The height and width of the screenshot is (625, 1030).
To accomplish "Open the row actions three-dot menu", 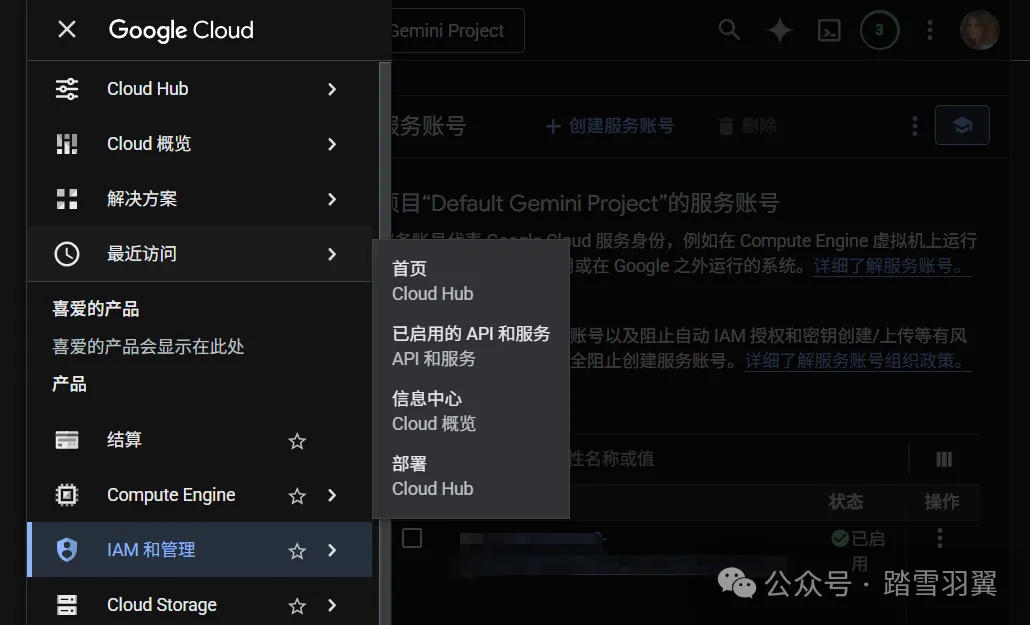I will 940,538.
